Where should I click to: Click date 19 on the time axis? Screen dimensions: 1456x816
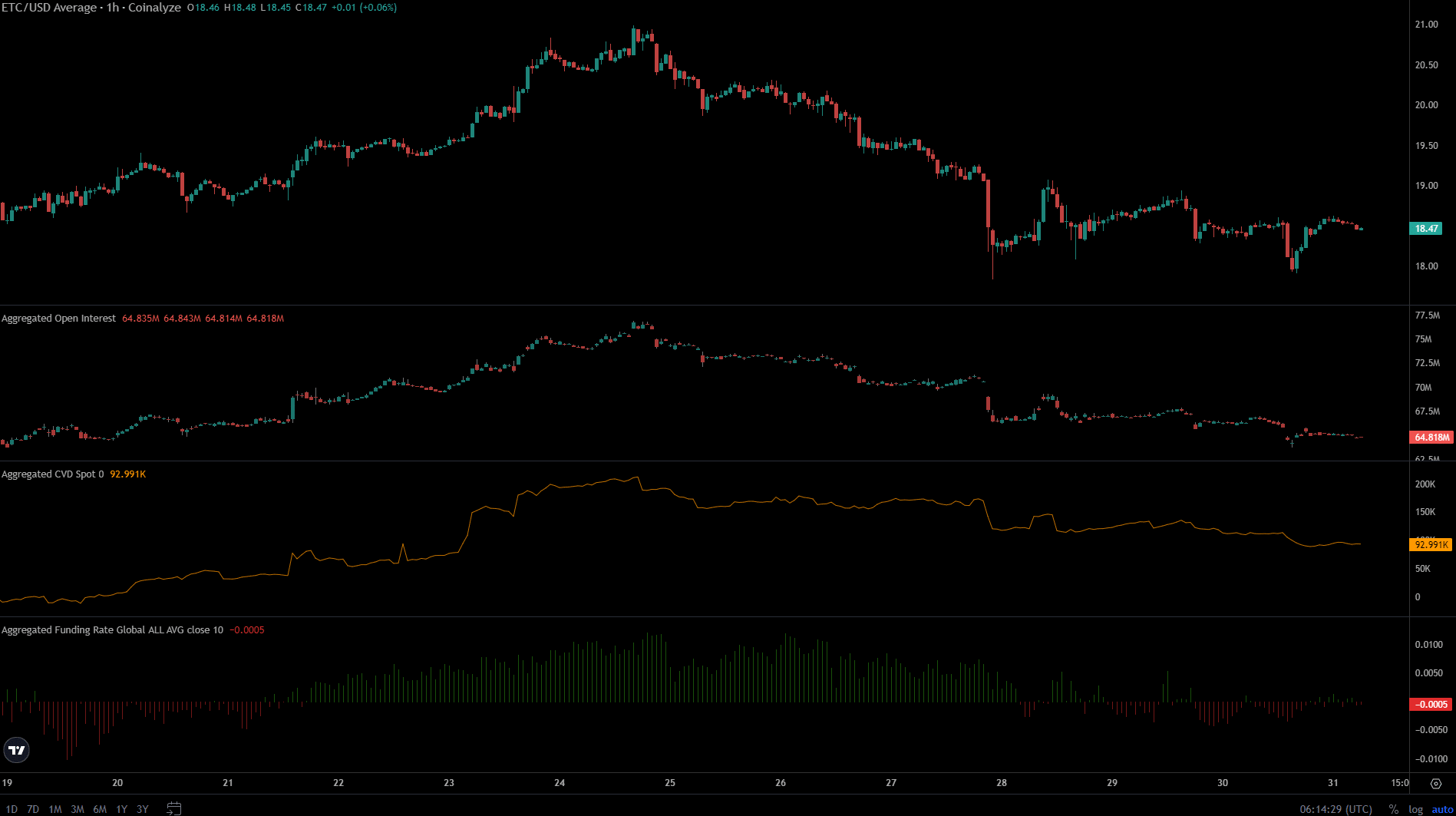7,783
